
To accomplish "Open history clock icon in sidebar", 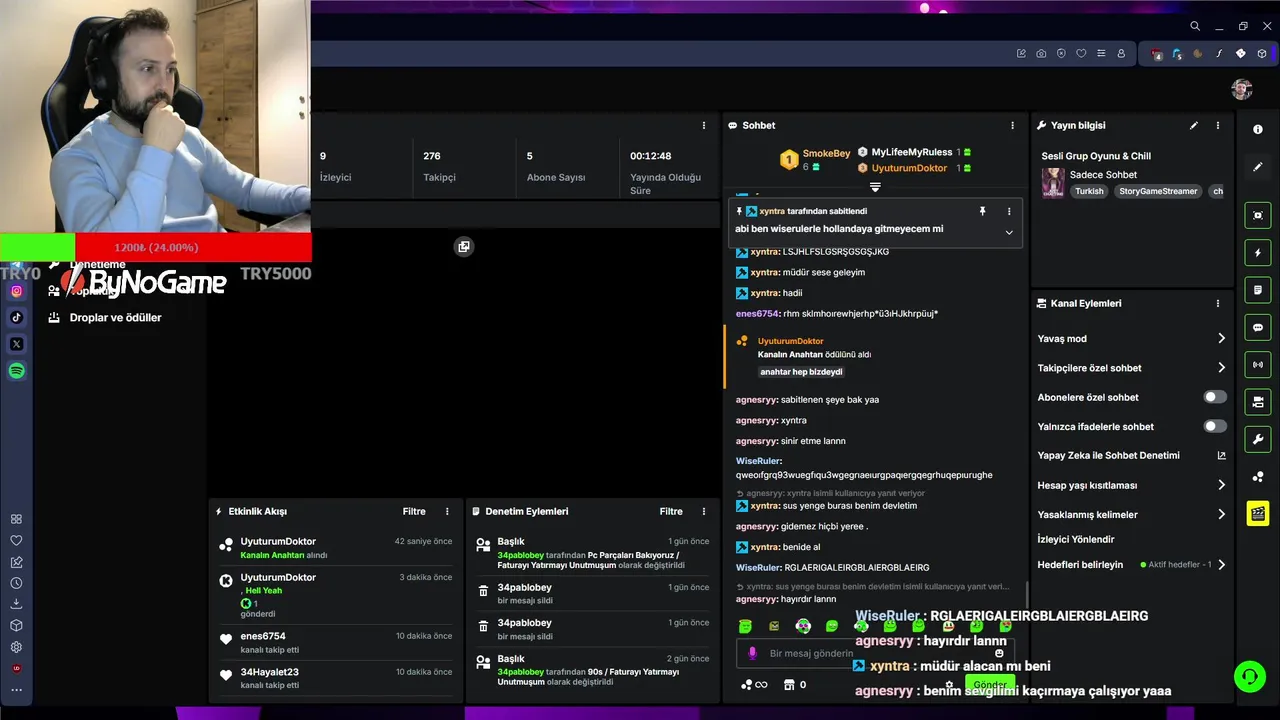I will pos(16,583).
